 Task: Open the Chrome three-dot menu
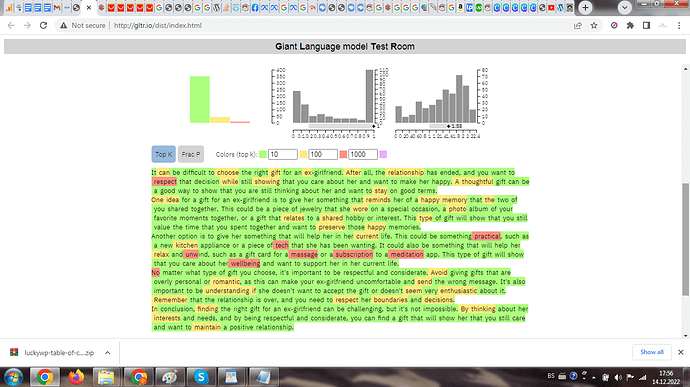pos(679,26)
